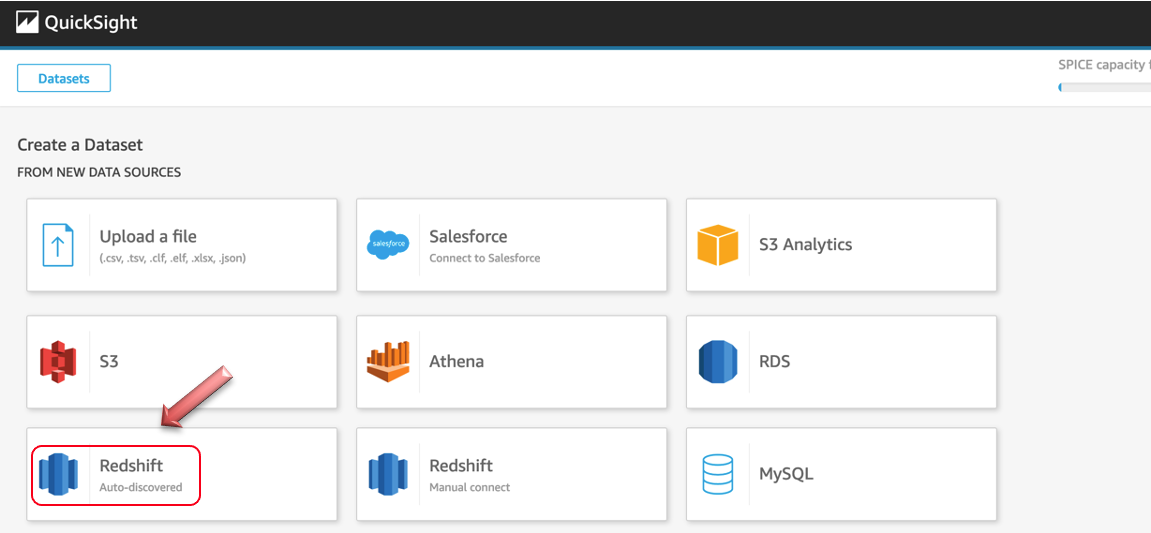Click the red S3 bucket icon
This screenshot has width=1151, height=533.
tap(58, 362)
